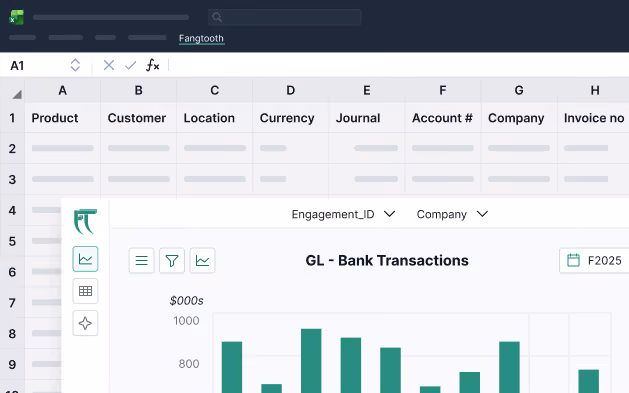The image size is (629, 393).
Task: Open the name box up-down arrows
Action: [75, 65]
